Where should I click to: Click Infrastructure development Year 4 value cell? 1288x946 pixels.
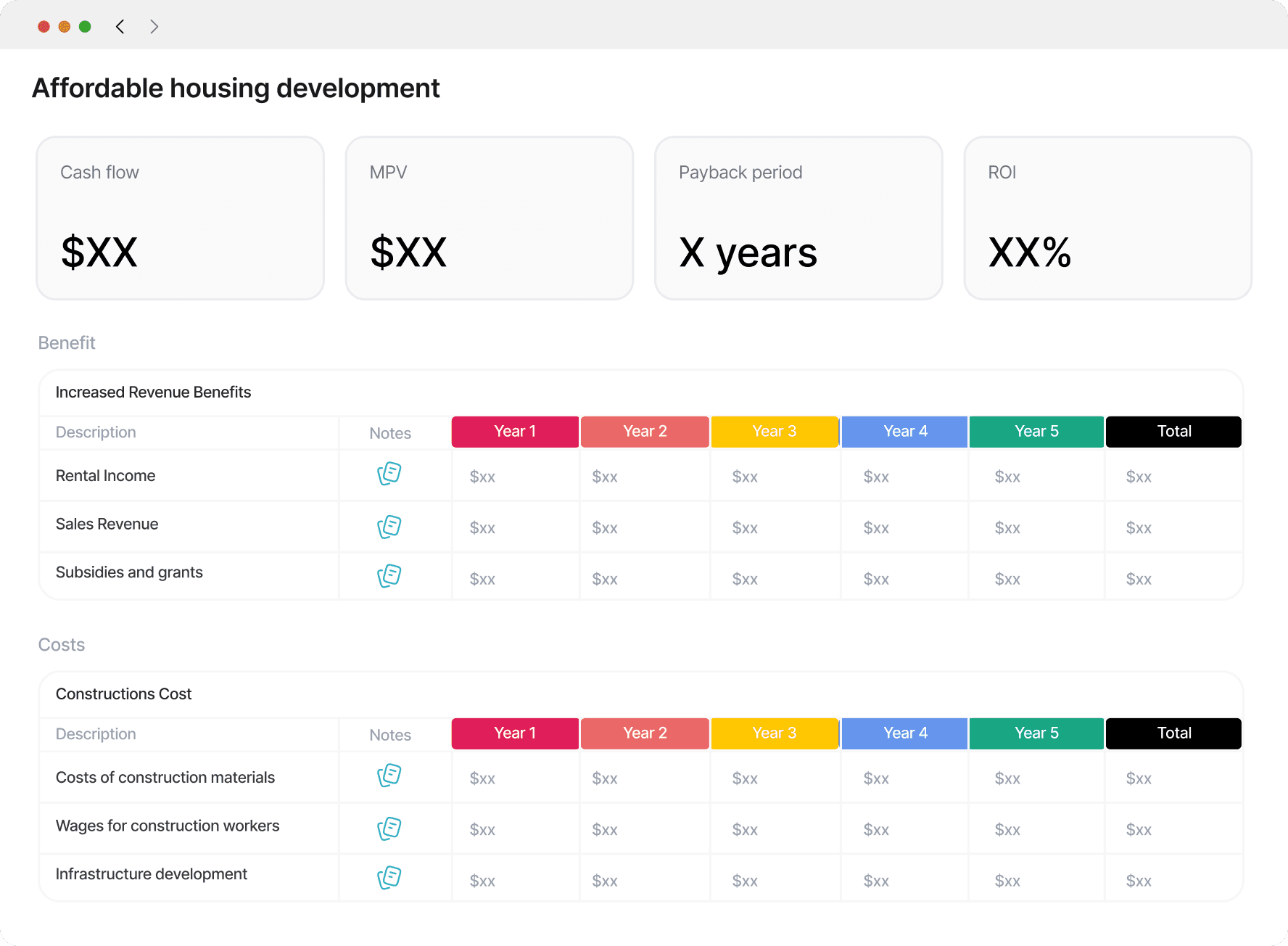click(876, 881)
